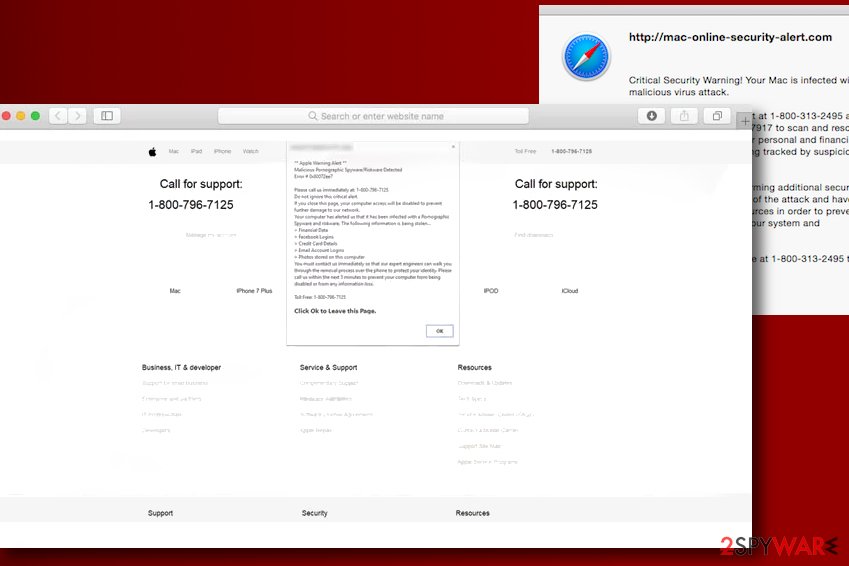This screenshot has height=566, width=849.
Task: Click the mac-online-security-alert.com URL text
Action: point(730,37)
